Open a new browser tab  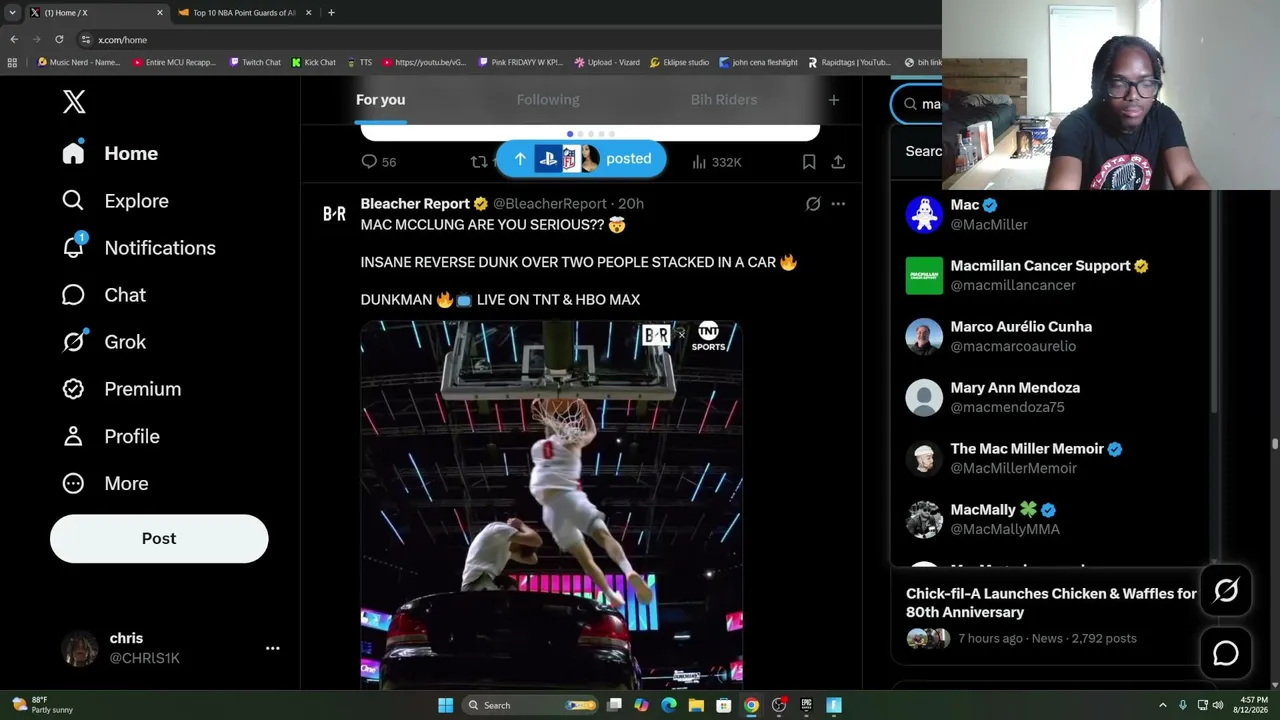coord(331,13)
